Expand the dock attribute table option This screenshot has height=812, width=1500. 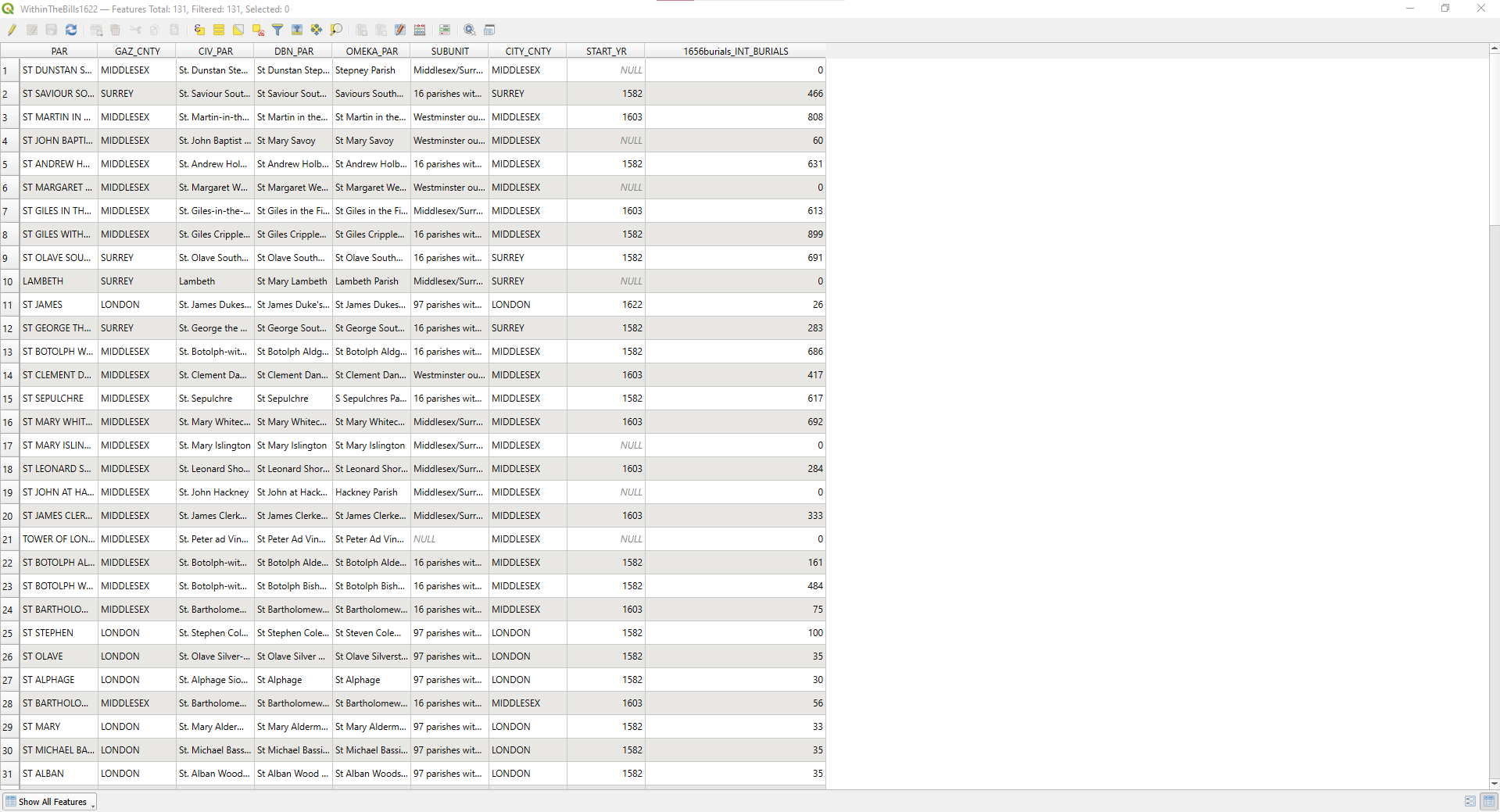489,30
